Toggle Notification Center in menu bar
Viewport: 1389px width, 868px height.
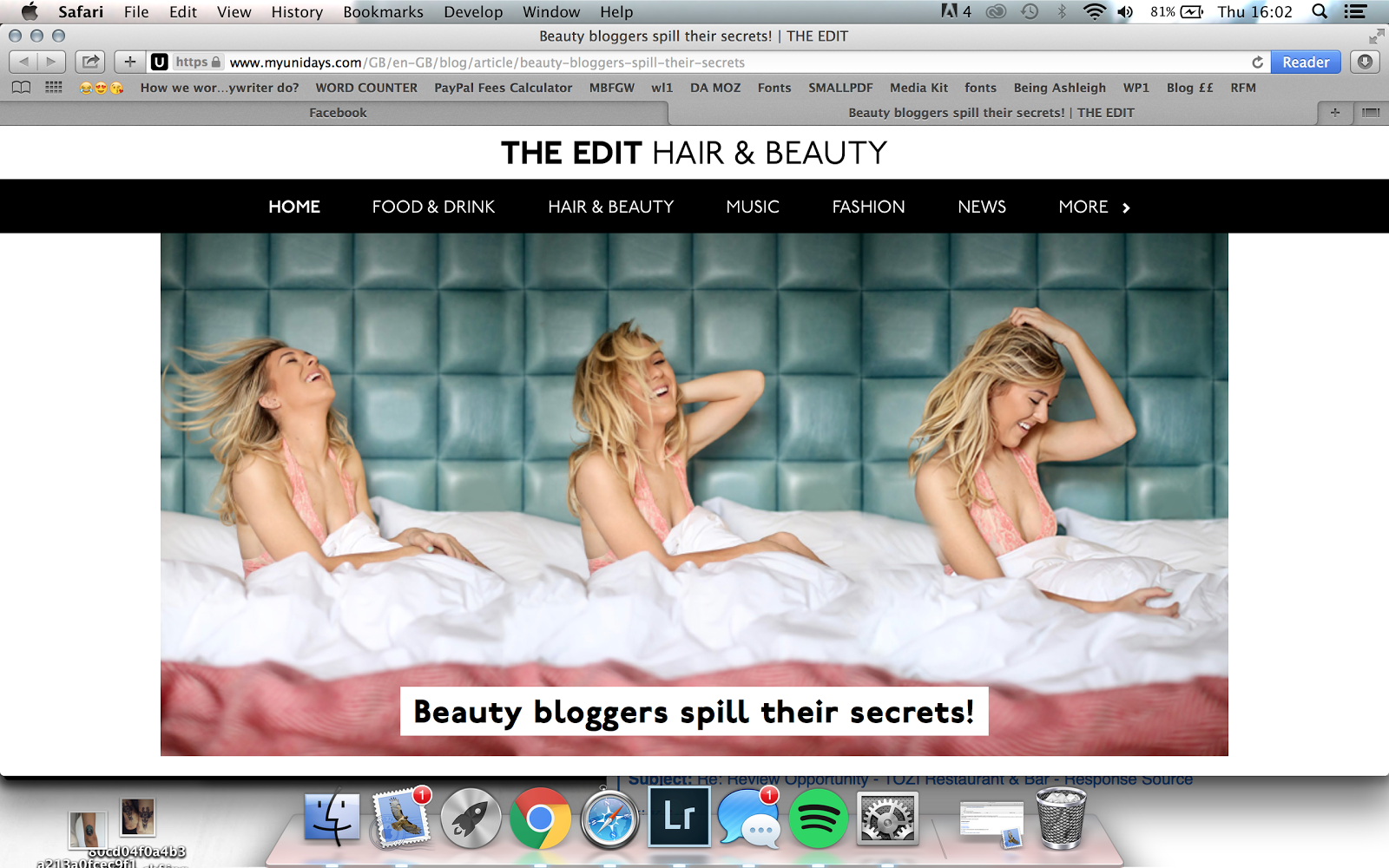pyautogui.click(x=1355, y=11)
